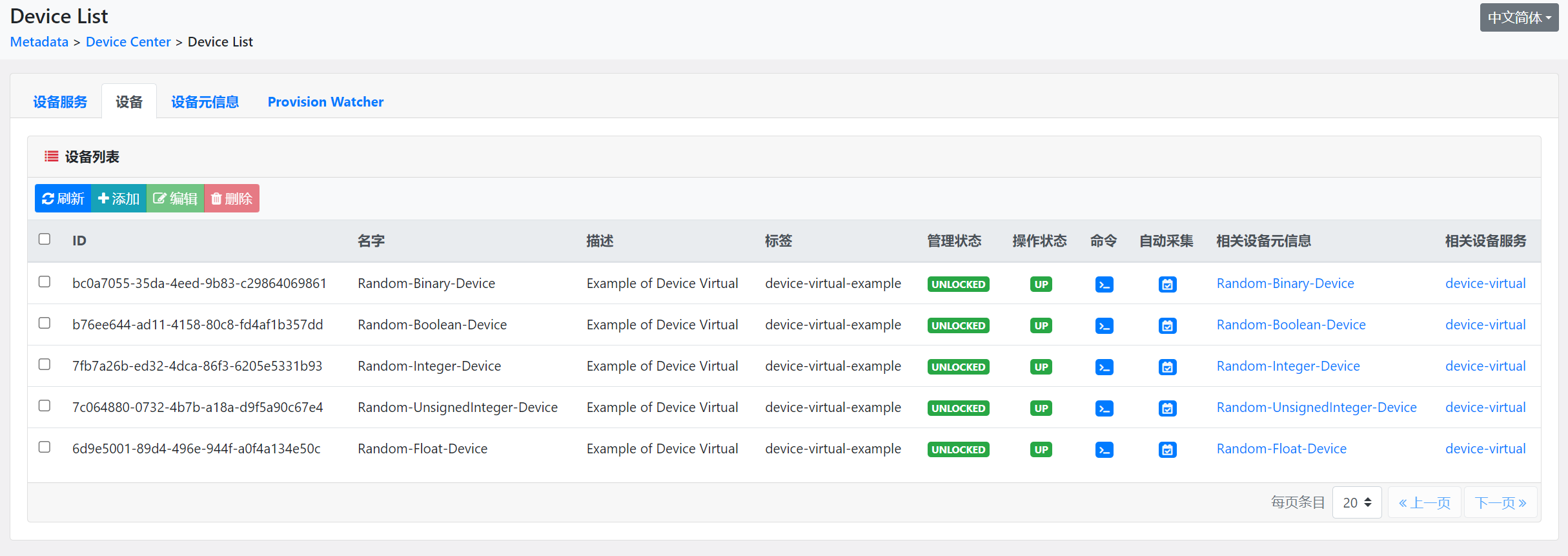Open Random-Binary-Device profile link
The width and height of the screenshot is (1568, 556).
tap(1285, 283)
